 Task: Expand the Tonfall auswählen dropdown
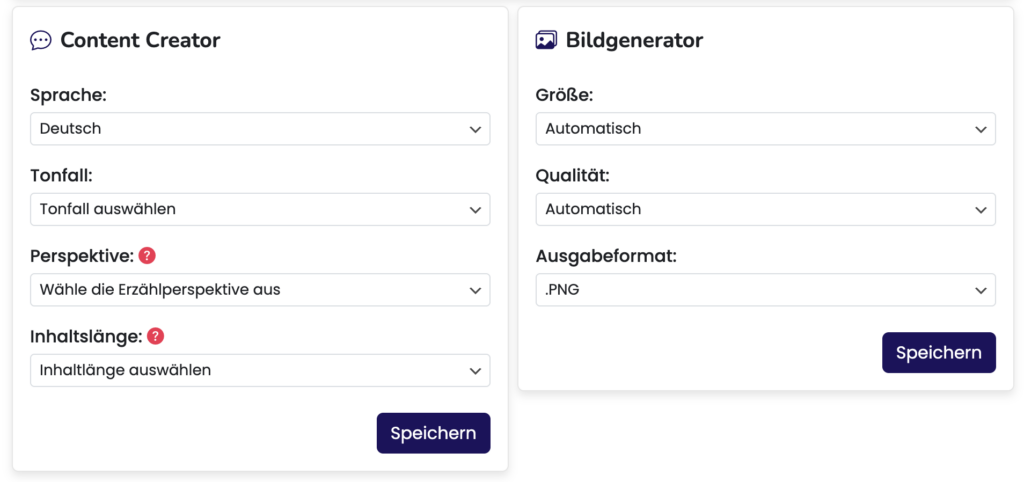tap(260, 209)
